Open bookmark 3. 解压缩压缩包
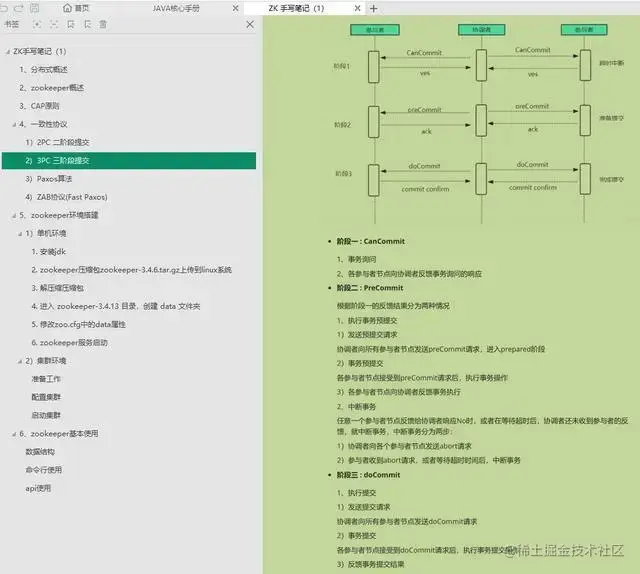 click(x=58, y=288)
